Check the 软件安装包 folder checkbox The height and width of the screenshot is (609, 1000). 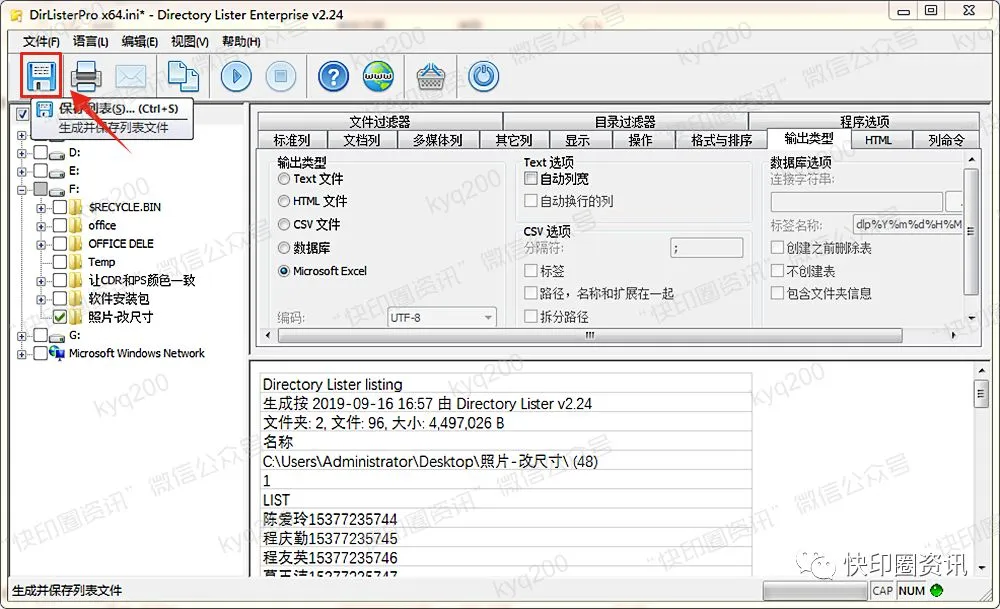[x=60, y=298]
